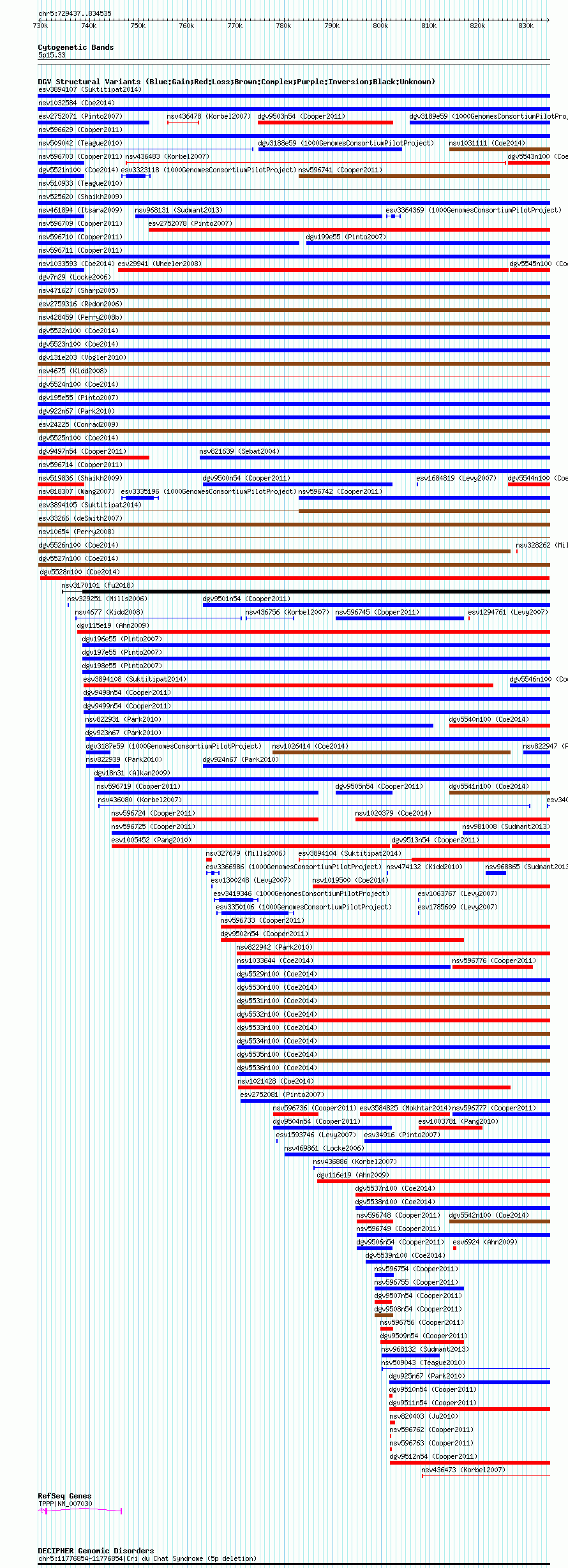This screenshot has width=568, height=1568.
Task: Click nsv818307 (Wang2007) label
Action: [77, 491]
